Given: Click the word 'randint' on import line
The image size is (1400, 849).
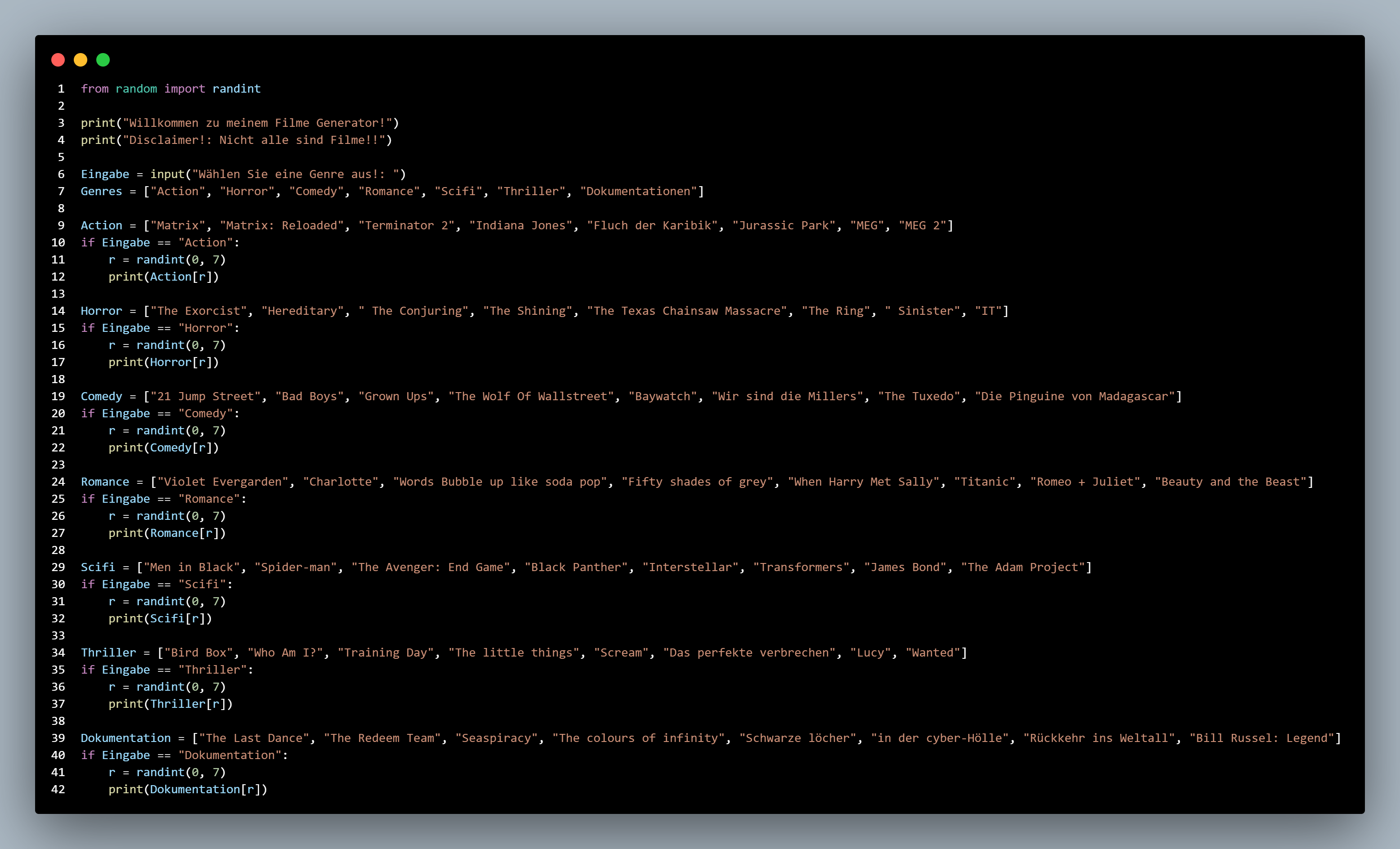Looking at the screenshot, I should [x=236, y=89].
